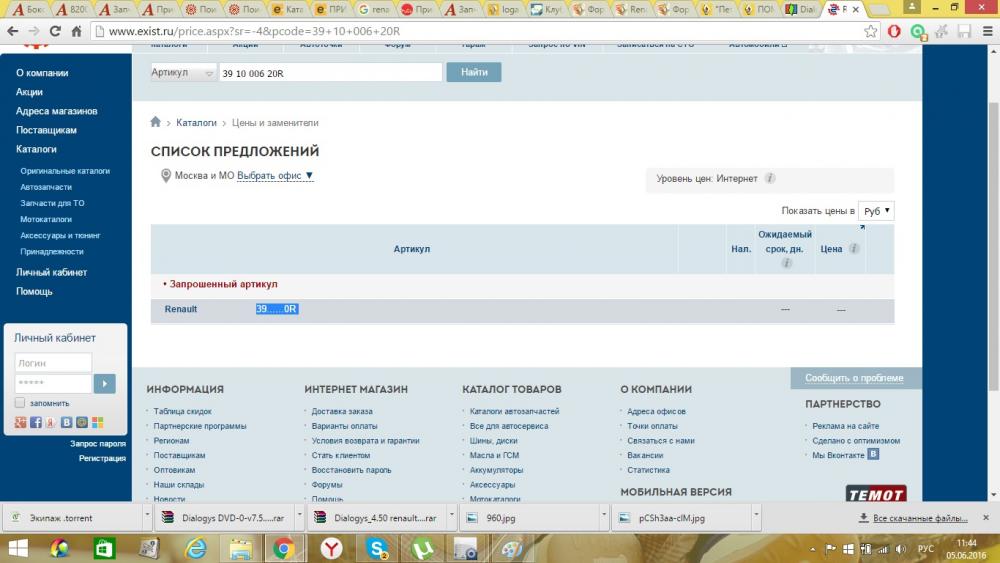
Task: Open Все скачанные файлы link
Action: pyautogui.click(x=920, y=518)
